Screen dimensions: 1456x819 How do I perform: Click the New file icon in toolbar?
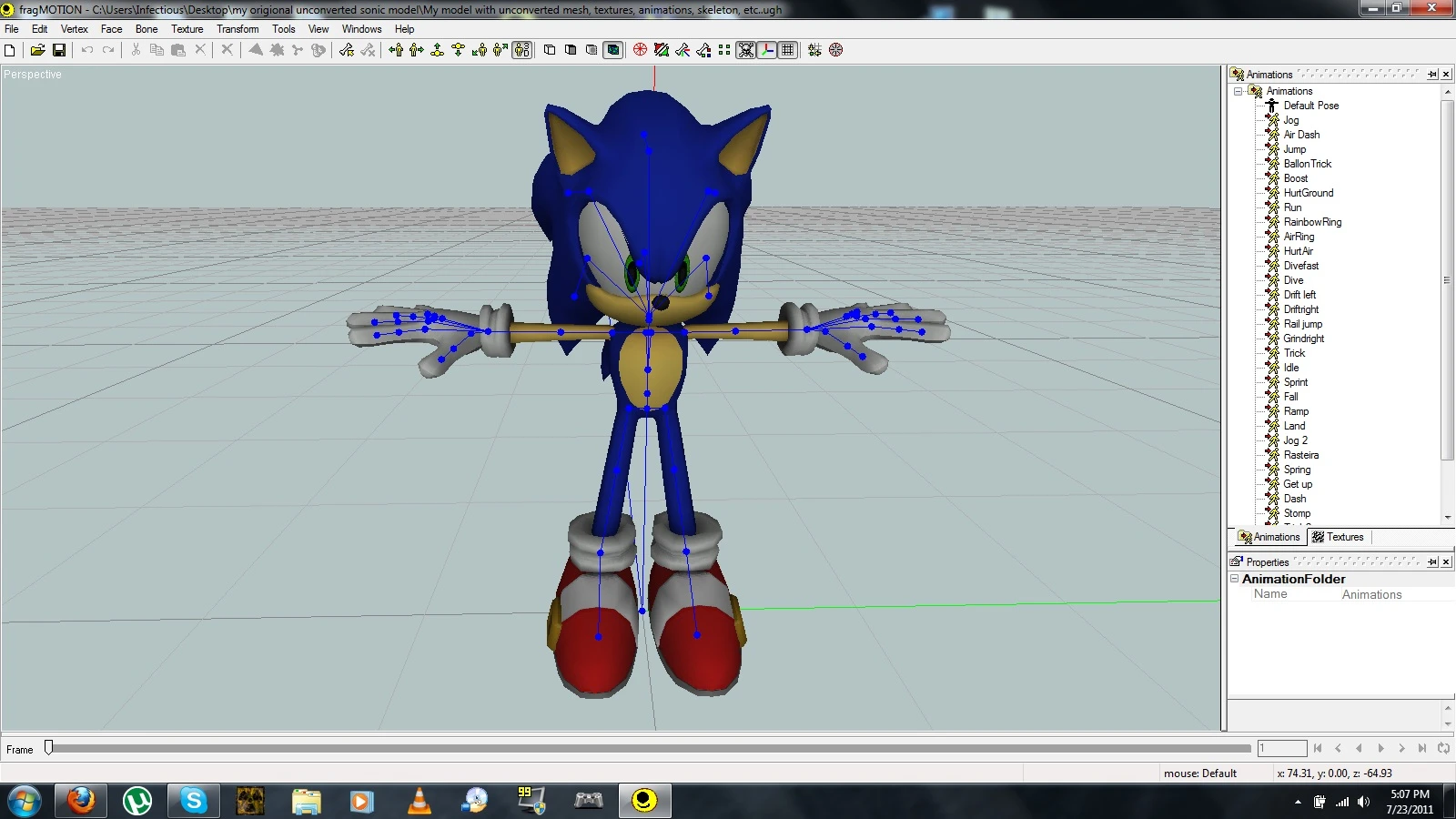(10, 50)
